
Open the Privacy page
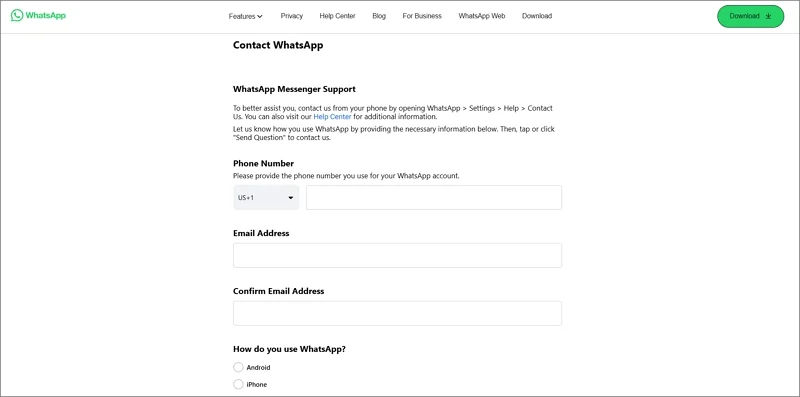pos(292,16)
